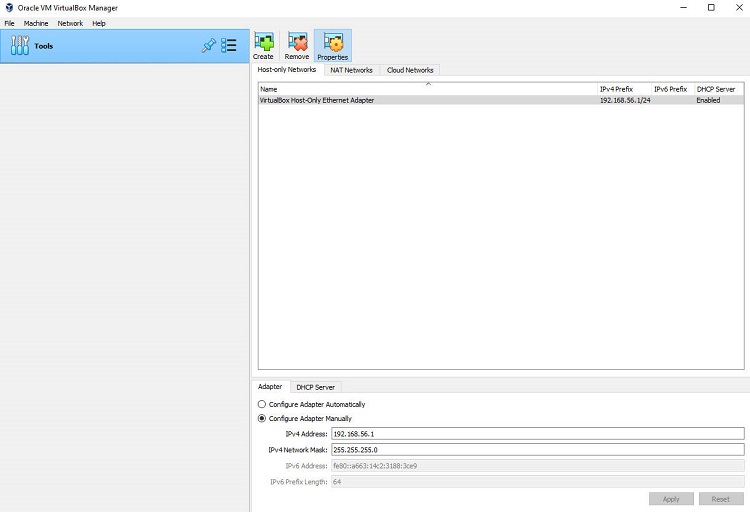Viewport: 750px width, 512px height.
Task: Sort by the DHCP Server column header
Action: [x=719, y=89]
